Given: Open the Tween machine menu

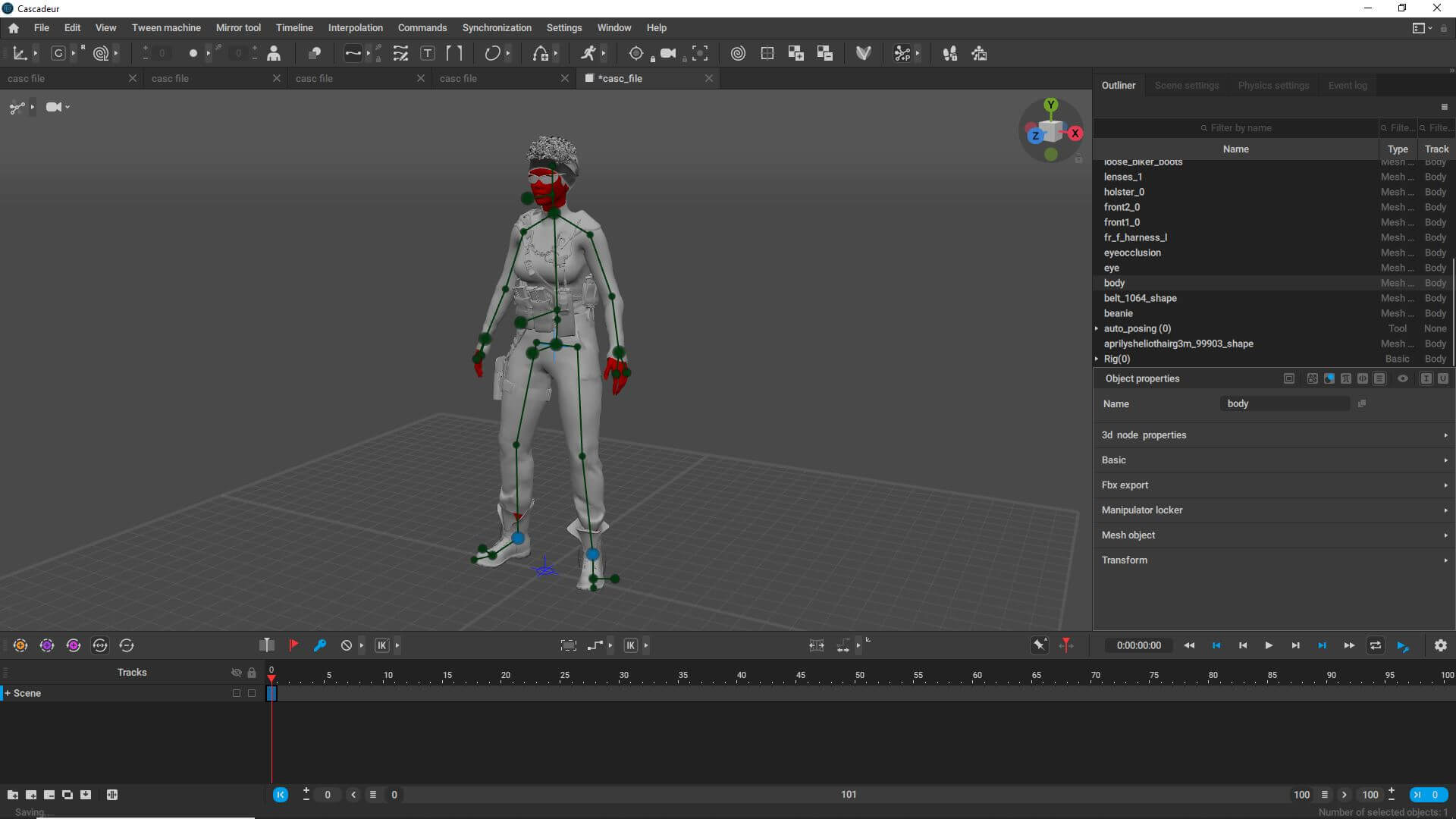Looking at the screenshot, I should click(166, 27).
